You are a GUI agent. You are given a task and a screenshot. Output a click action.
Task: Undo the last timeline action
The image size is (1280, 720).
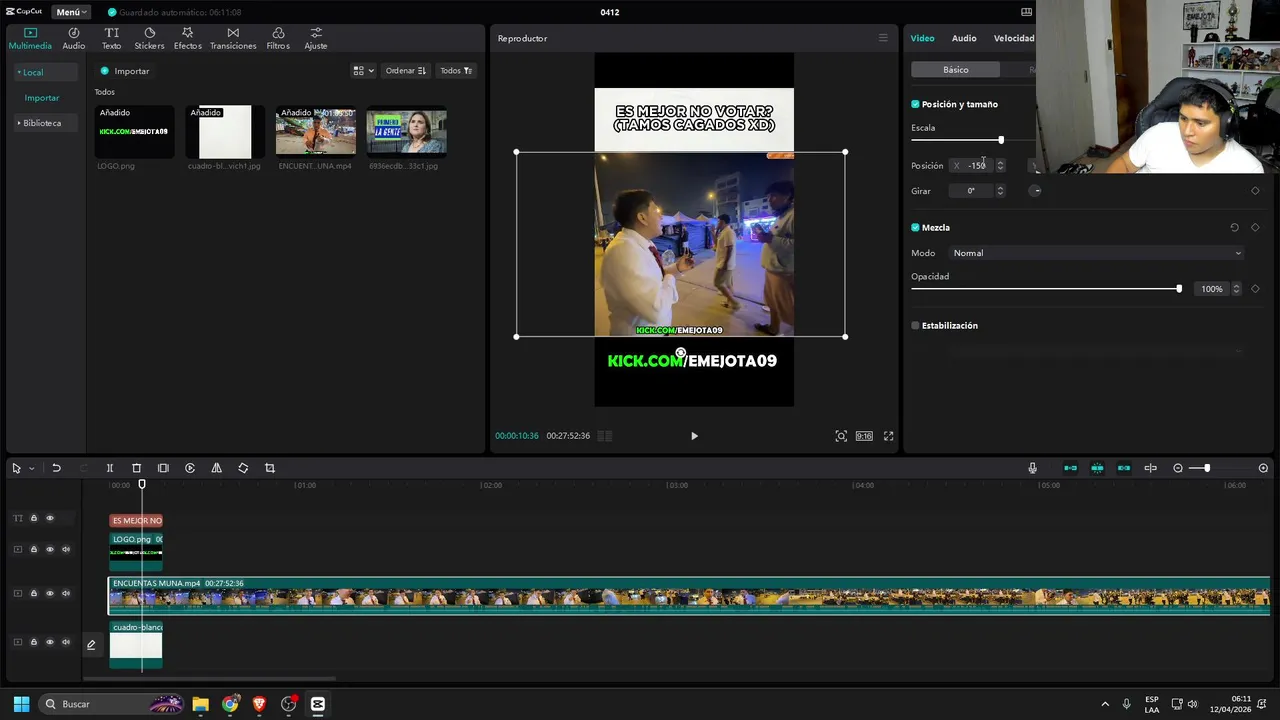(56, 468)
